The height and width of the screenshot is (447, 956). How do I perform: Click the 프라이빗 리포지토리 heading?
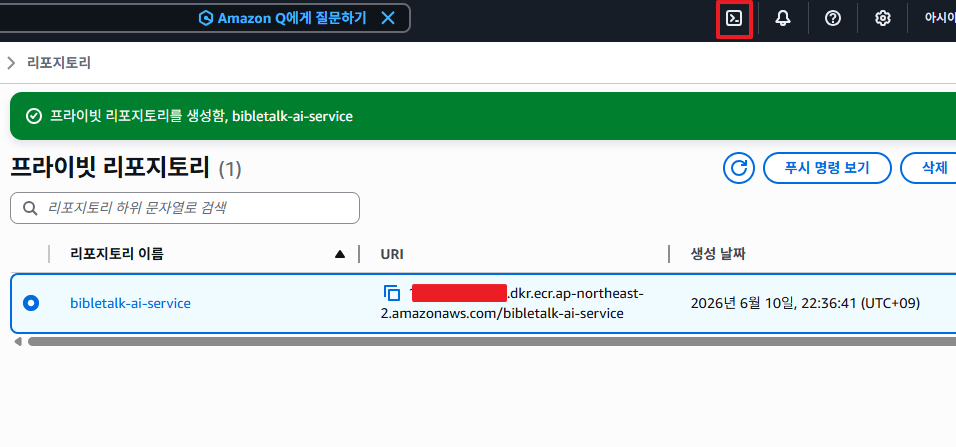(x=110, y=168)
